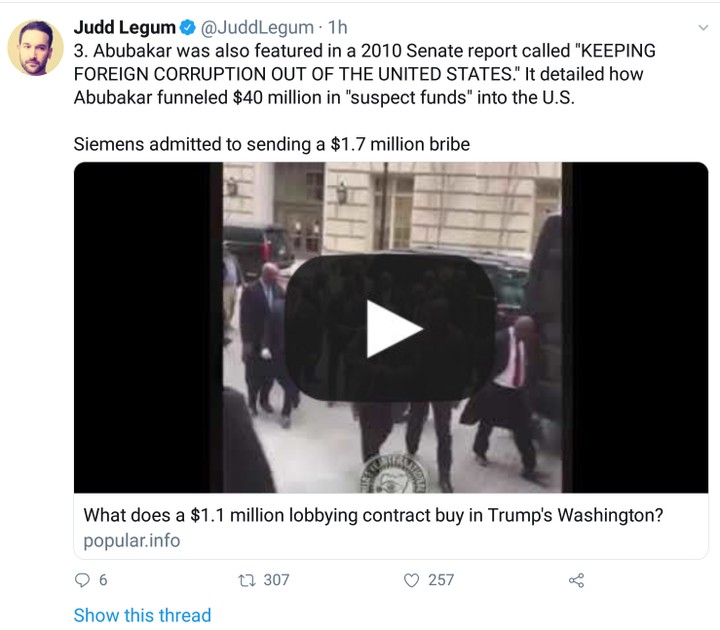The height and width of the screenshot is (630, 720).
Task: Play the embedded video
Action: [391, 328]
